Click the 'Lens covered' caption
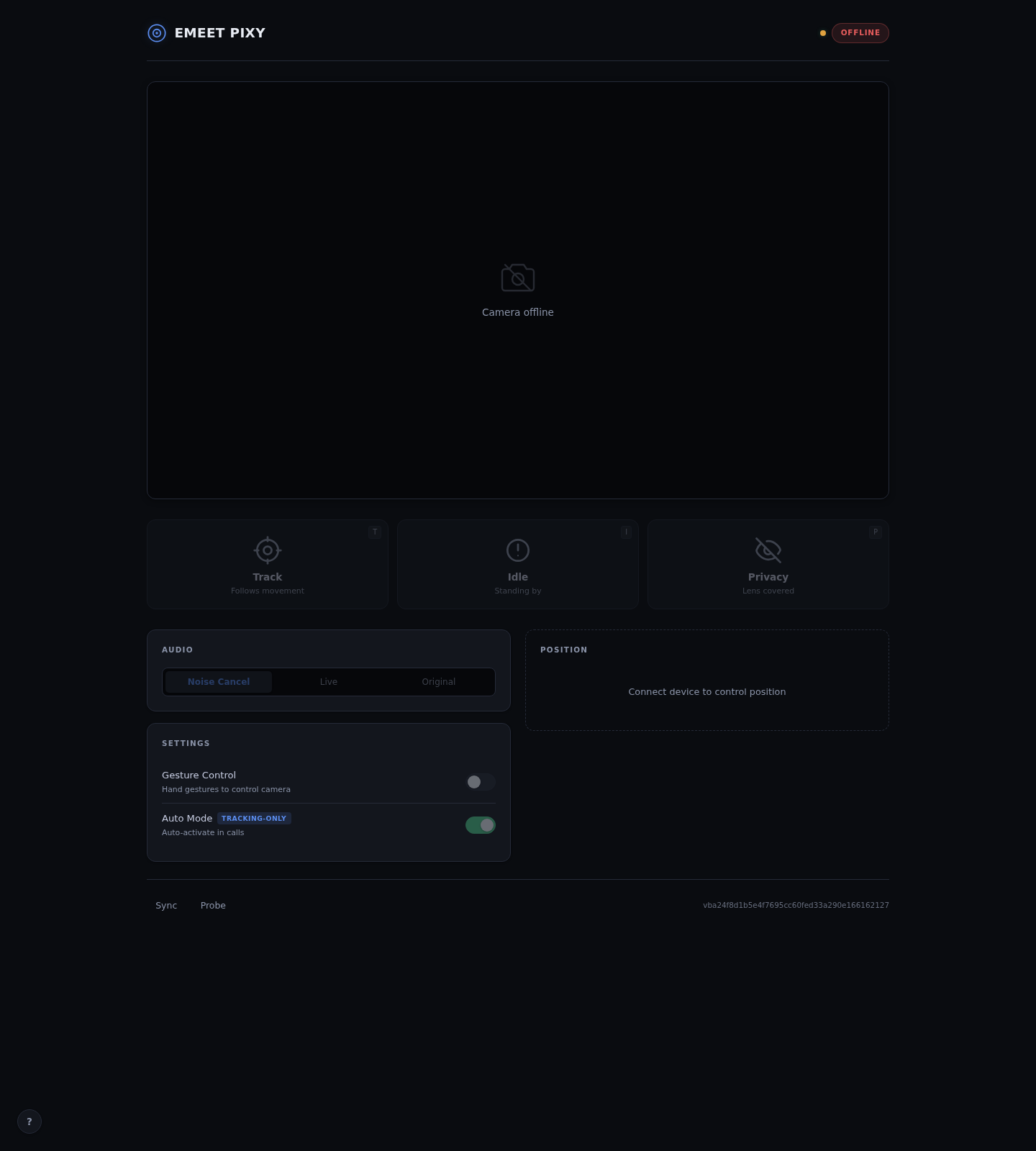Viewport: 1036px width, 1151px height. pos(768,591)
